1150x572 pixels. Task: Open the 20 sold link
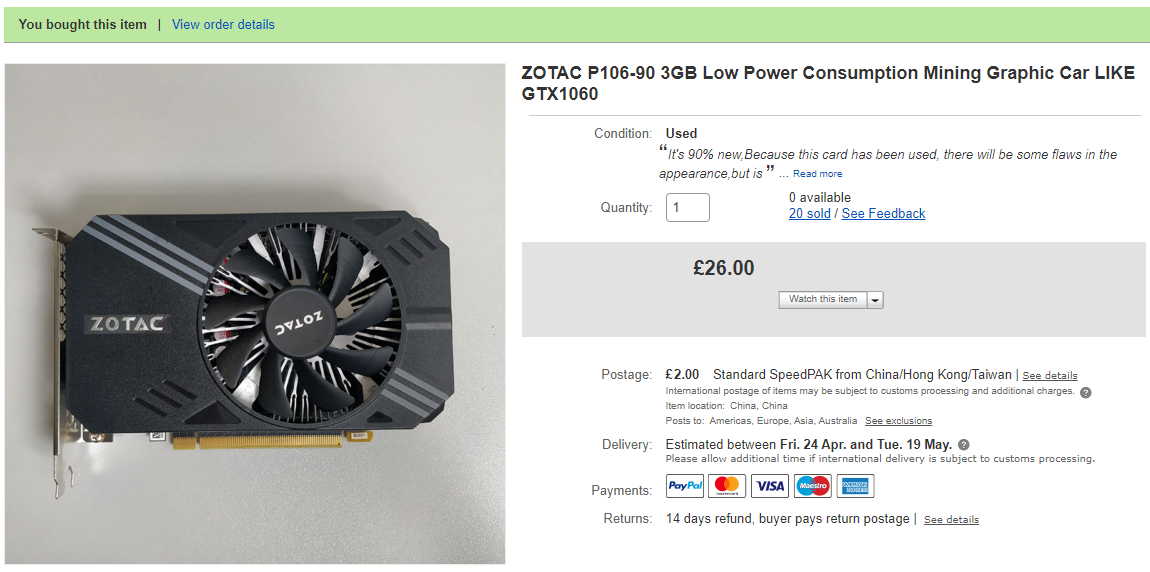tap(810, 213)
